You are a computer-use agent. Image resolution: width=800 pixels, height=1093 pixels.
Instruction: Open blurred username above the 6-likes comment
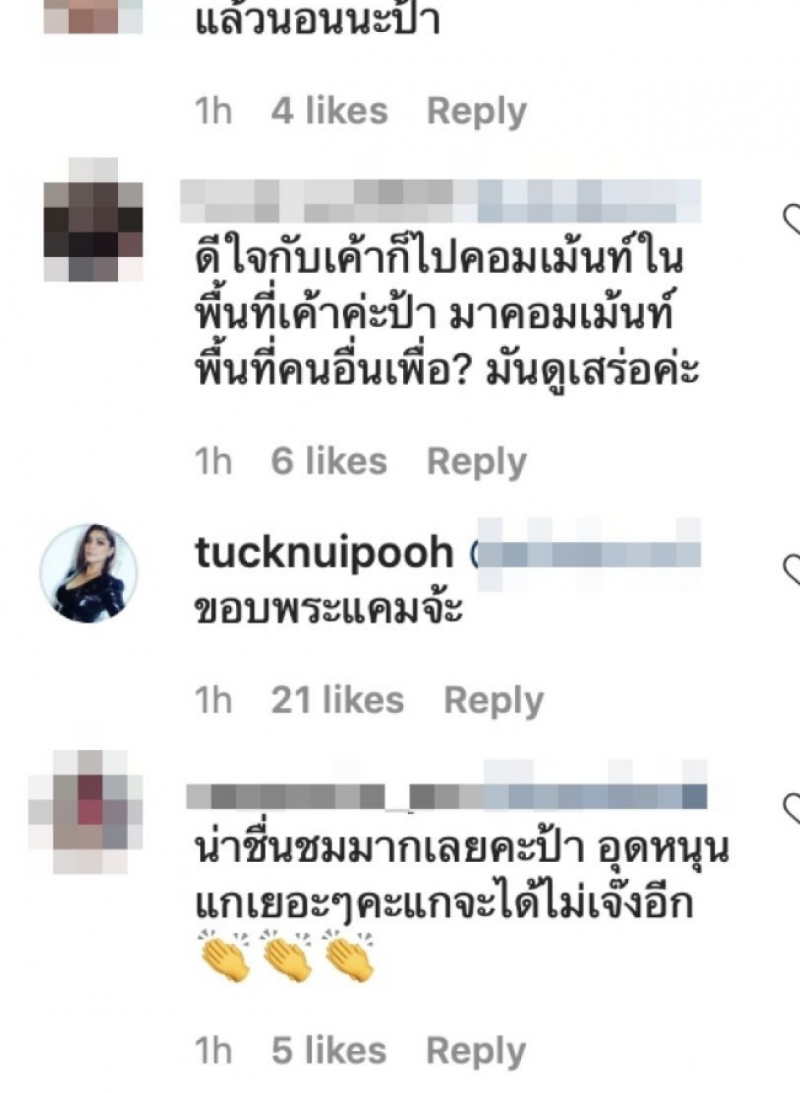point(440,201)
